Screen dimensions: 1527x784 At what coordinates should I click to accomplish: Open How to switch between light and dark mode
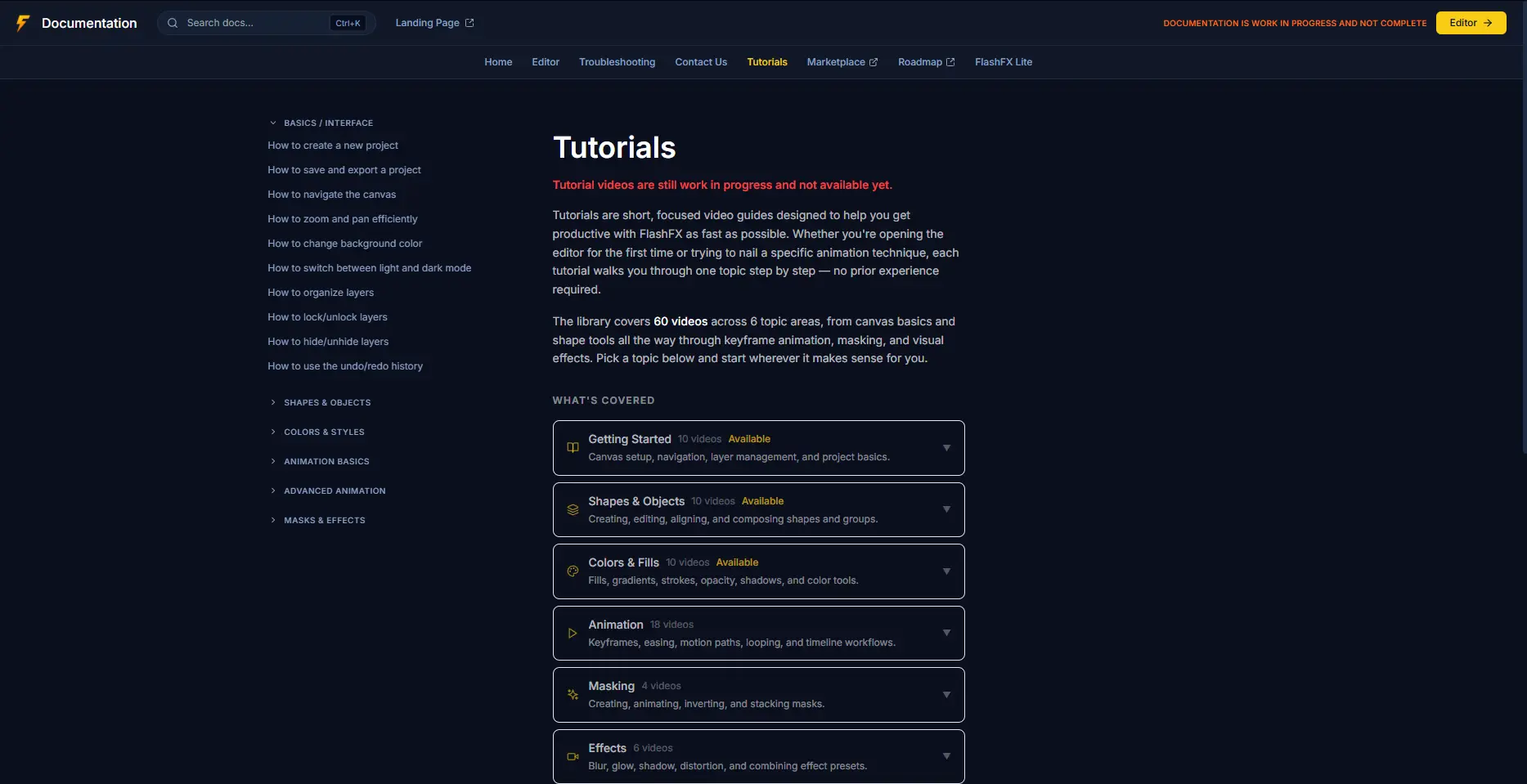point(370,268)
